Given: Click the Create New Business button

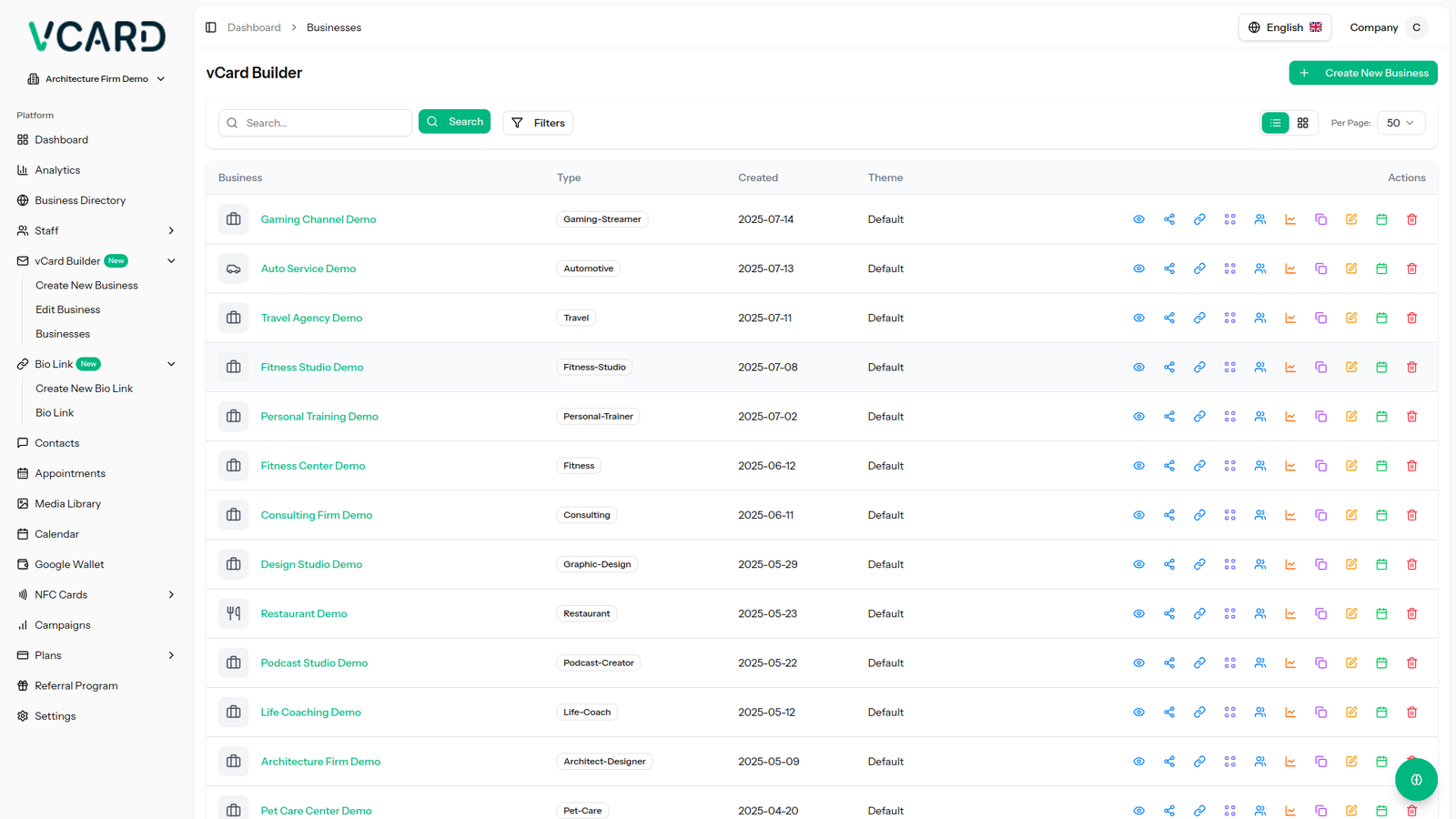Looking at the screenshot, I should click(x=1362, y=73).
